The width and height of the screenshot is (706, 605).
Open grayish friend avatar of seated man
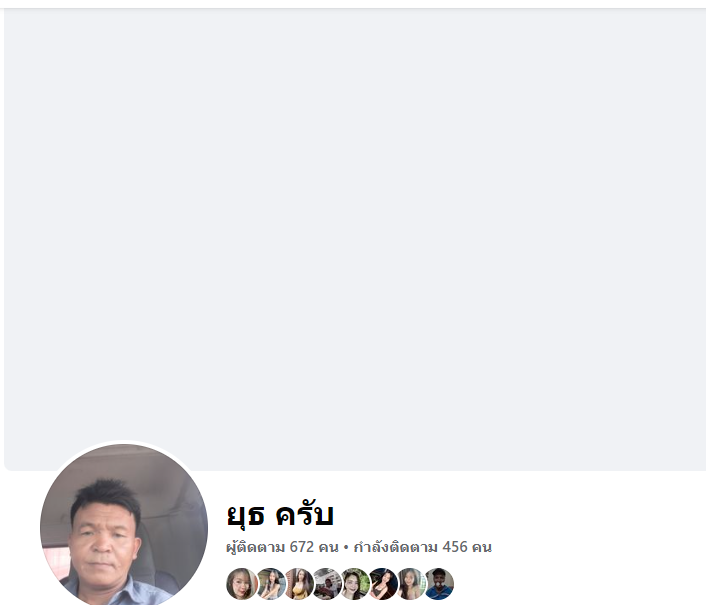tap(326, 584)
